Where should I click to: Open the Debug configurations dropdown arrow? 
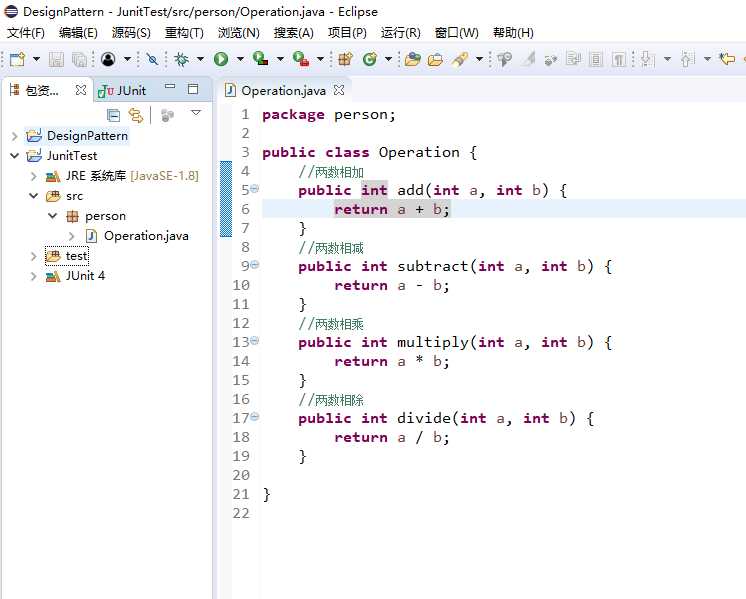point(200,59)
